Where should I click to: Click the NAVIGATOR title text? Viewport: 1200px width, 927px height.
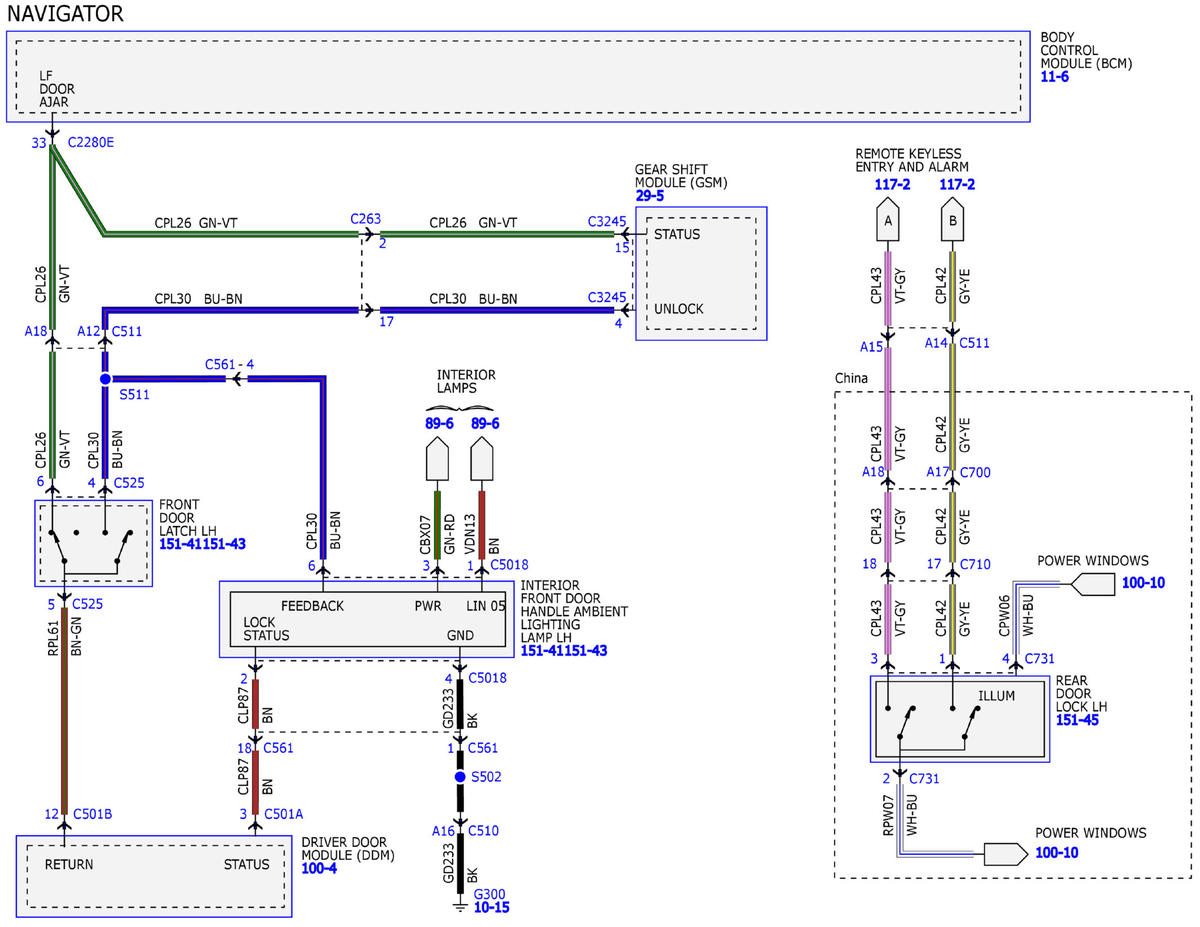click(64, 14)
